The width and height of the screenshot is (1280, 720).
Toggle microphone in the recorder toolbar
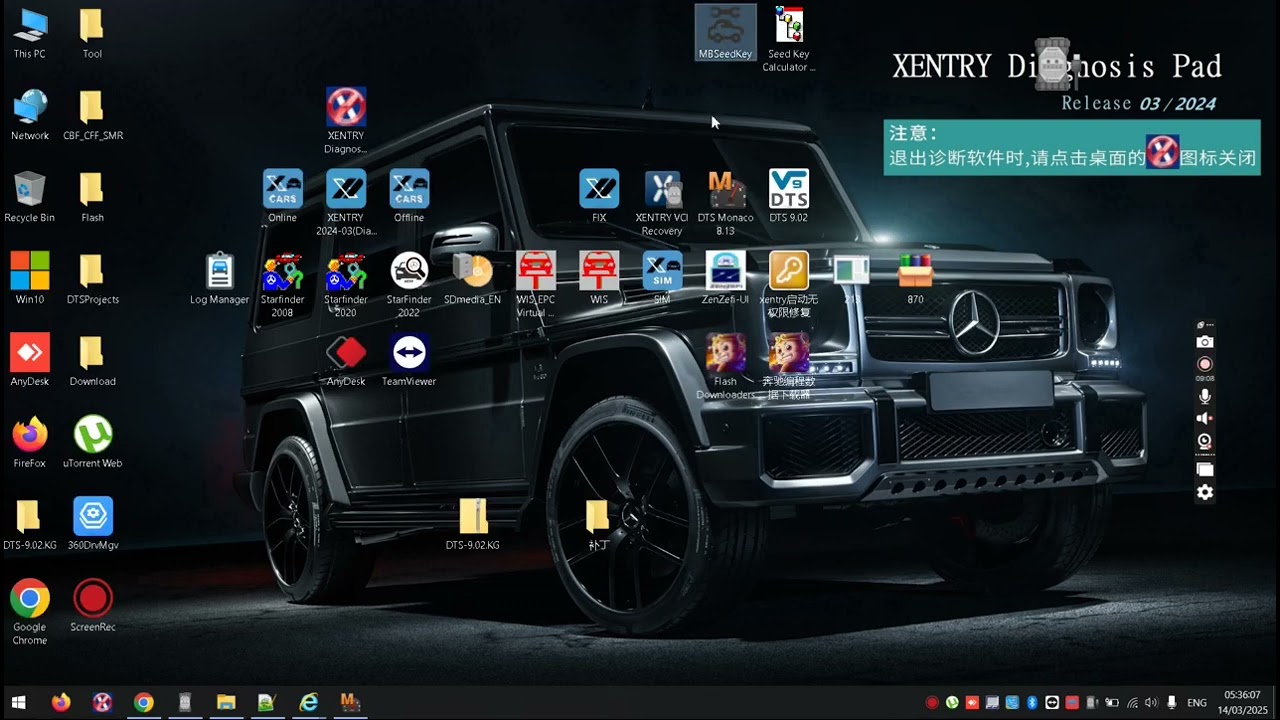[1205, 397]
